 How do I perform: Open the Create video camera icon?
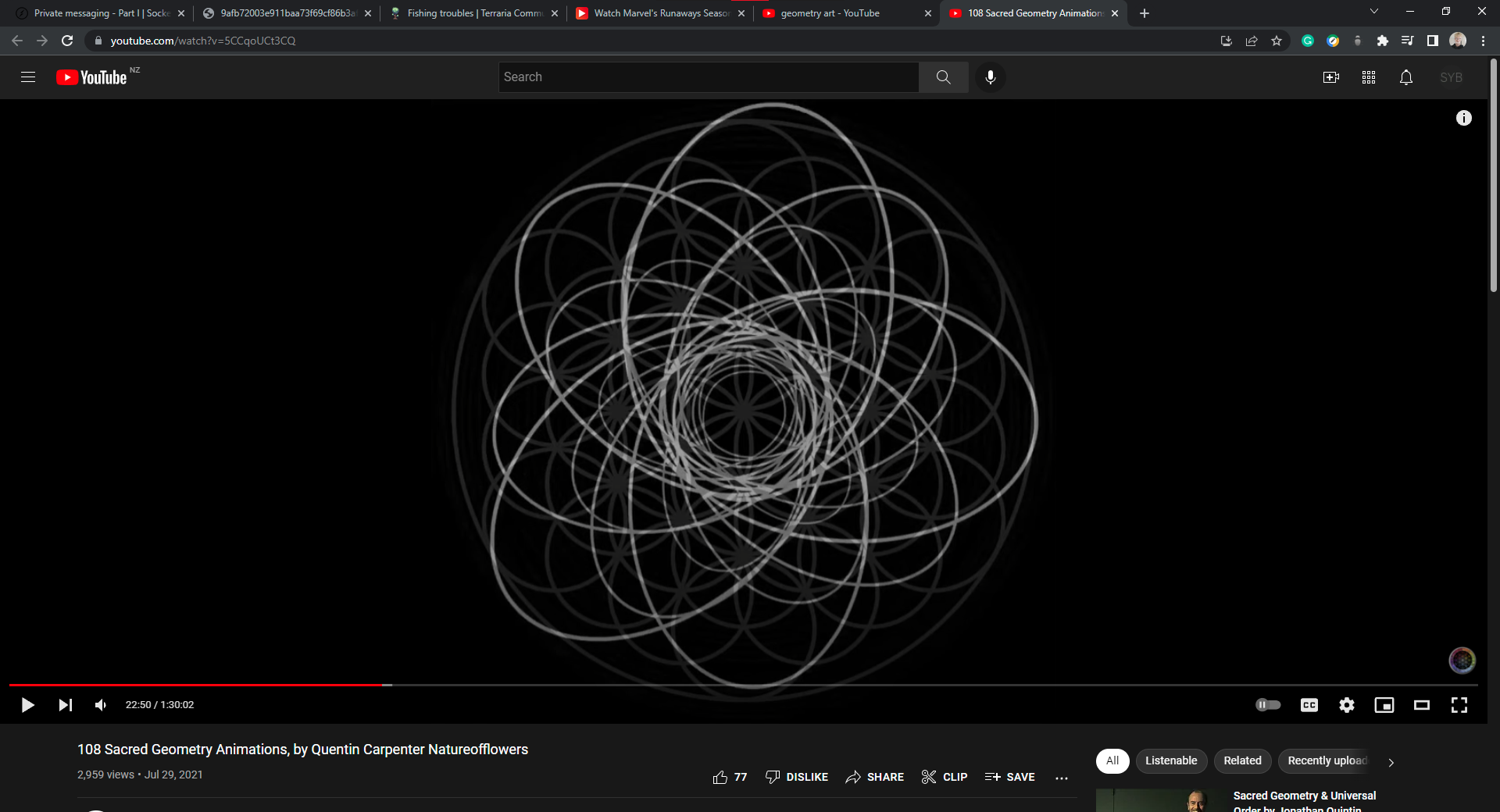1330,77
